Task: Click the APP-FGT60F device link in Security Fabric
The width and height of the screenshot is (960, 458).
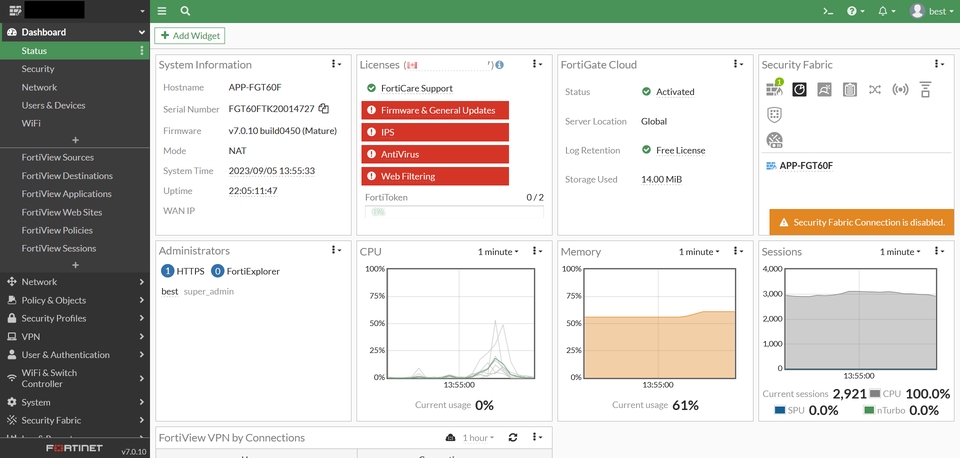Action: point(806,166)
